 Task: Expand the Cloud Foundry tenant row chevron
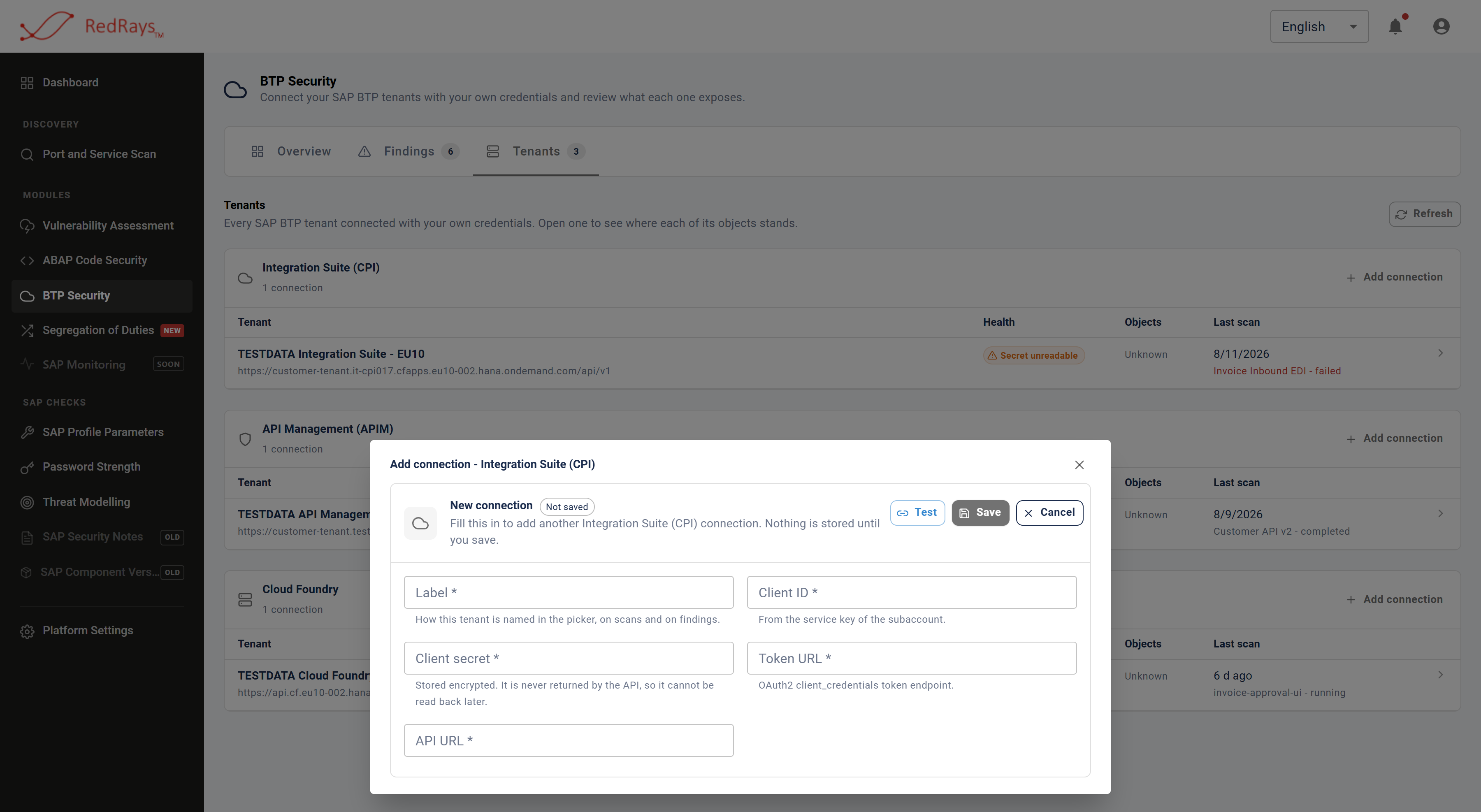pos(1440,675)
